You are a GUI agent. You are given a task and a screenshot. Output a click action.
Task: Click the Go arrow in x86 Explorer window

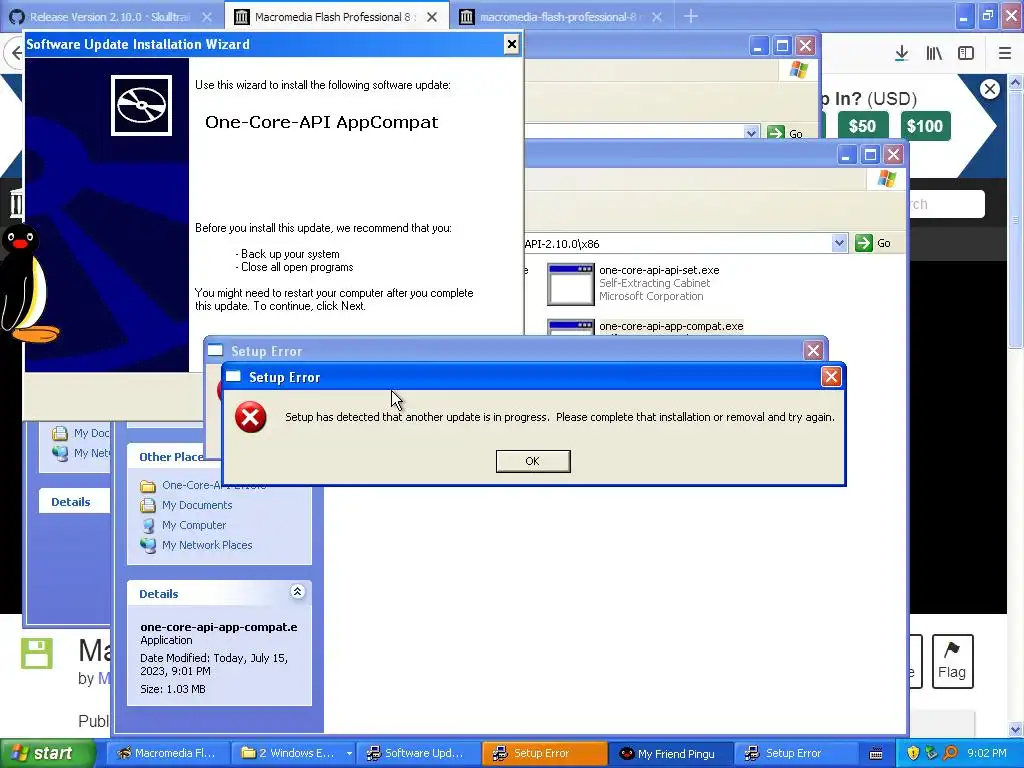[863, 244]
